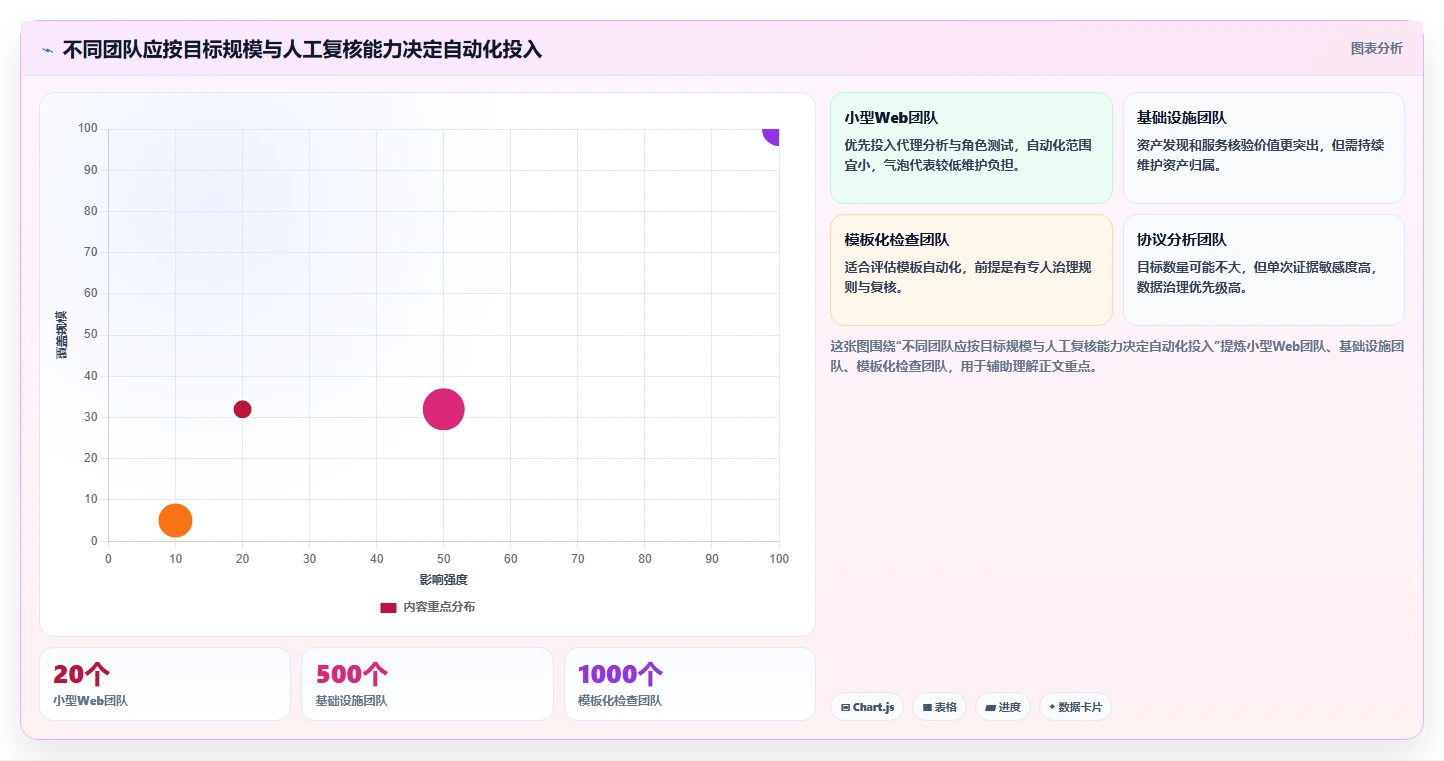Click the 模板化检查团队 label under 1000个

[620, 701]
